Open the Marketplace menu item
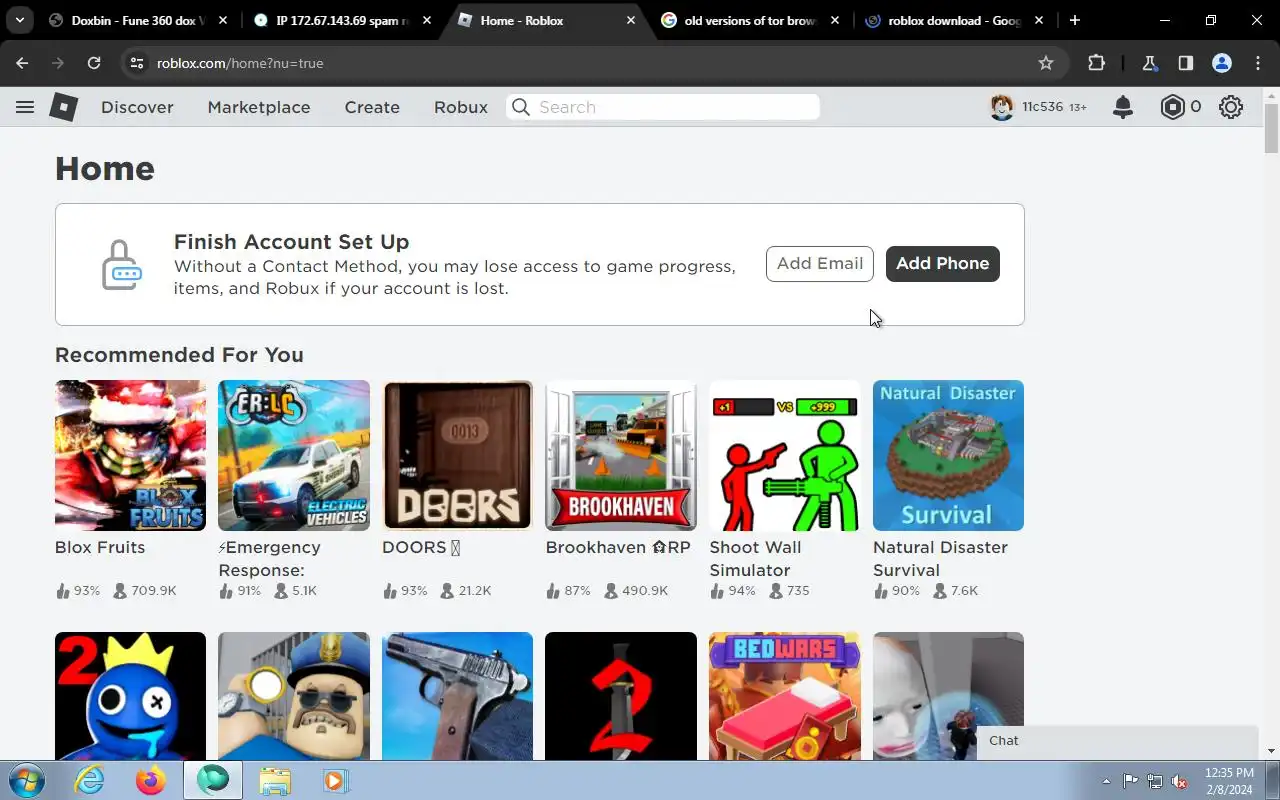 (259, 107)
